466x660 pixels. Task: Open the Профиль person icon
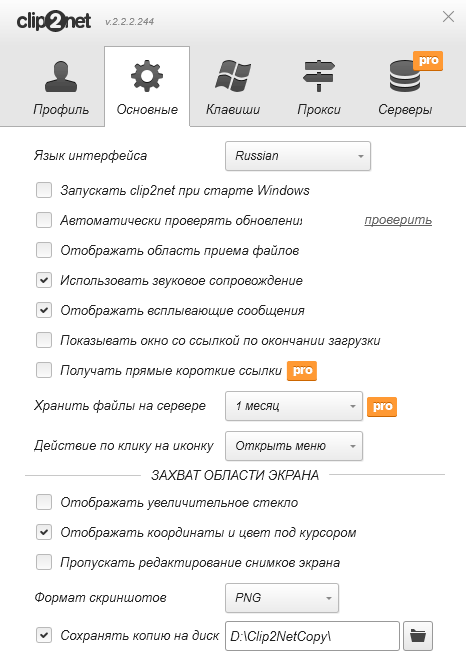point(61,77)
